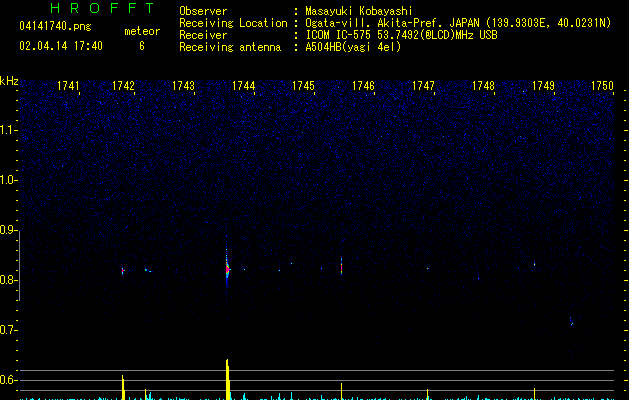Click time axis label 1746
Image resolution: width=629 pixels, height=400 pixels.
tap(363, 86)
